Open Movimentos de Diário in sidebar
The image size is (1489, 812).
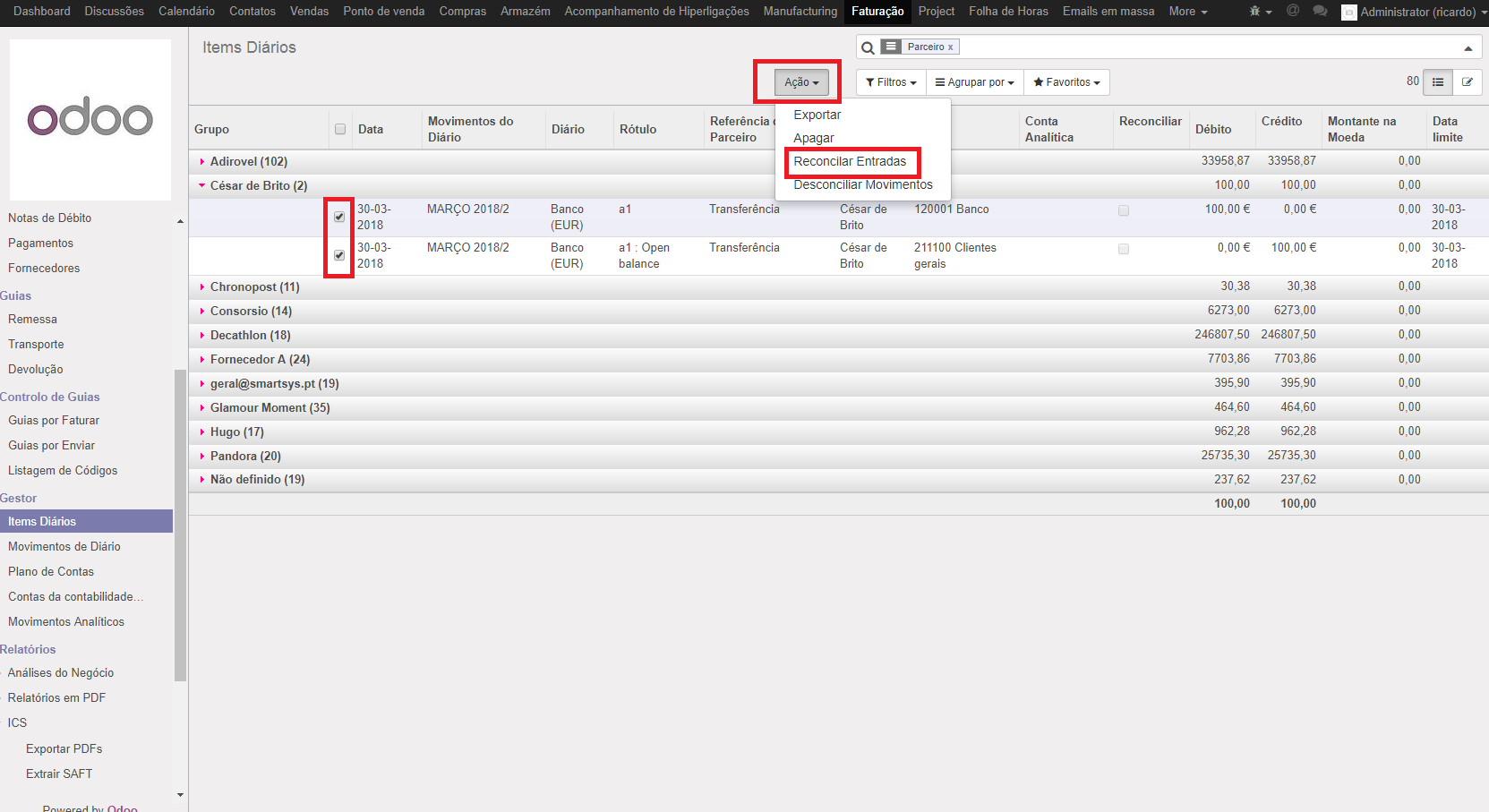click(64, 546)
